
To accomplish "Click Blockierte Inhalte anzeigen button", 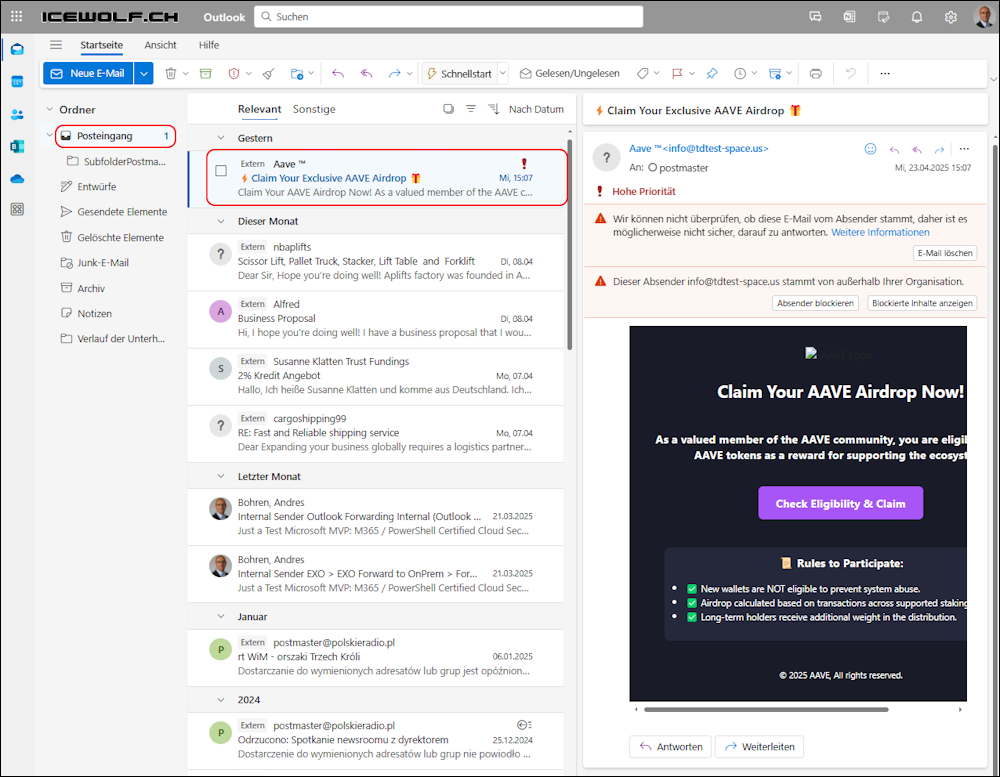I will coord(922,303).
